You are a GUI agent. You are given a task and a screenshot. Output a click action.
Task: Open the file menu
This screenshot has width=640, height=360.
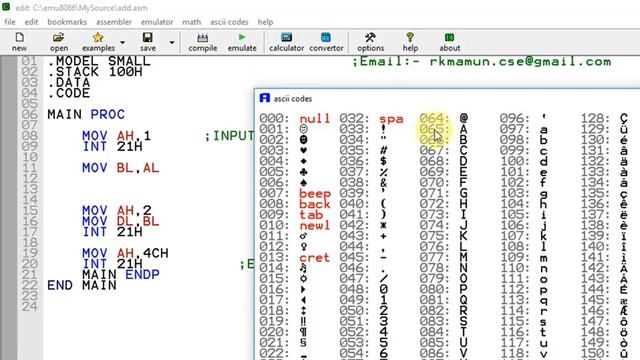10,22
